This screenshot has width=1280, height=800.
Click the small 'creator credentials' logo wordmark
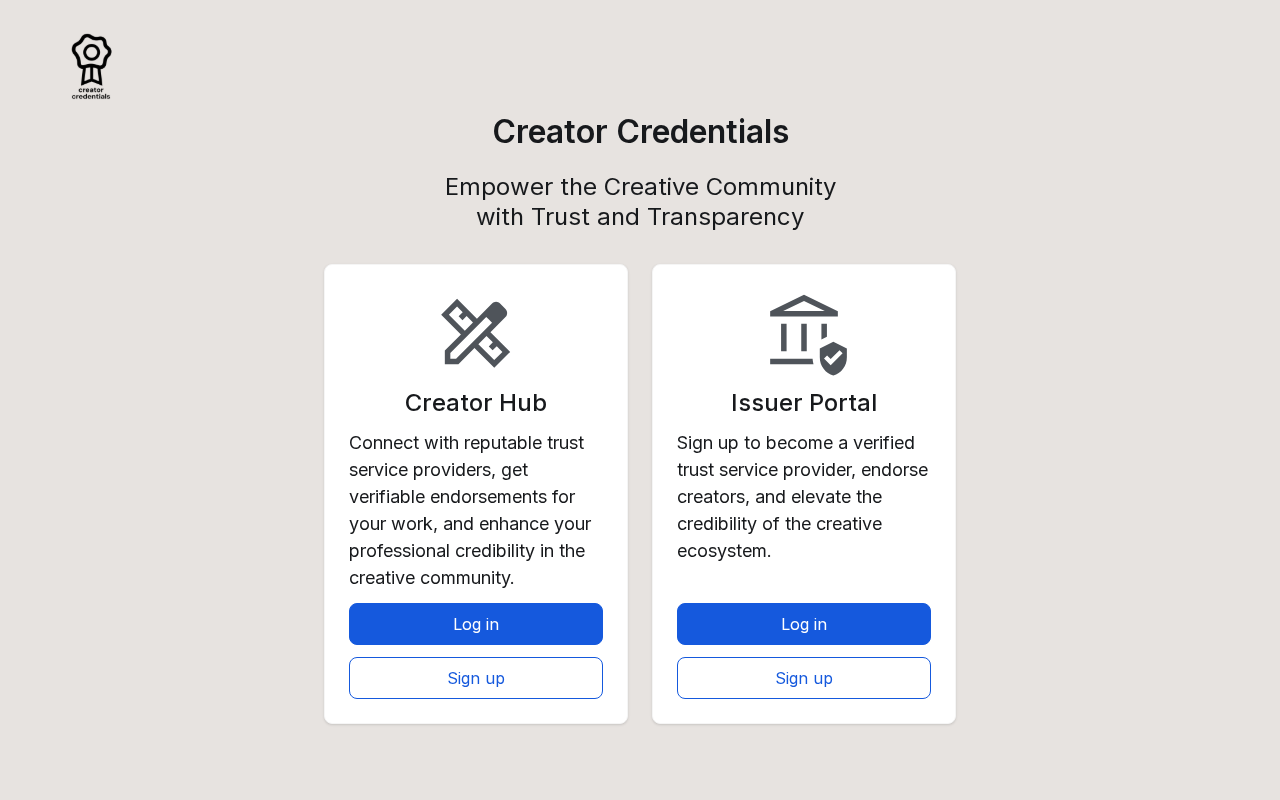pos(91,93)
